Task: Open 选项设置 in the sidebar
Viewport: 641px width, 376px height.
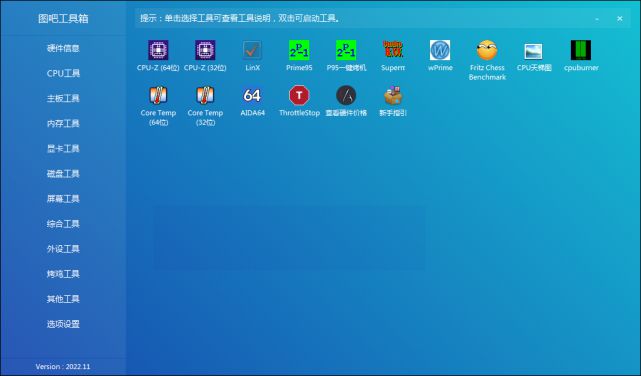Action: point(63,324)
